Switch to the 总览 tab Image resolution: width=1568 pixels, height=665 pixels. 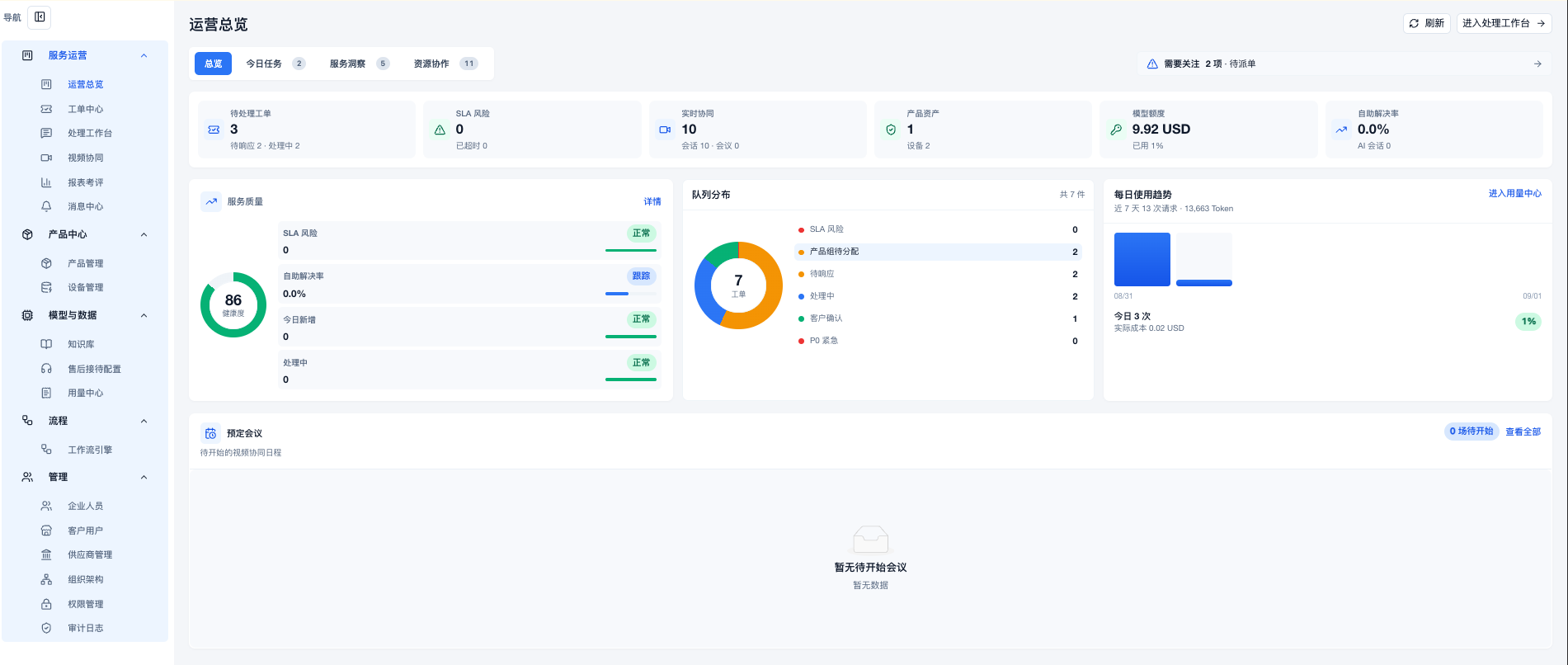pos(213,64)
